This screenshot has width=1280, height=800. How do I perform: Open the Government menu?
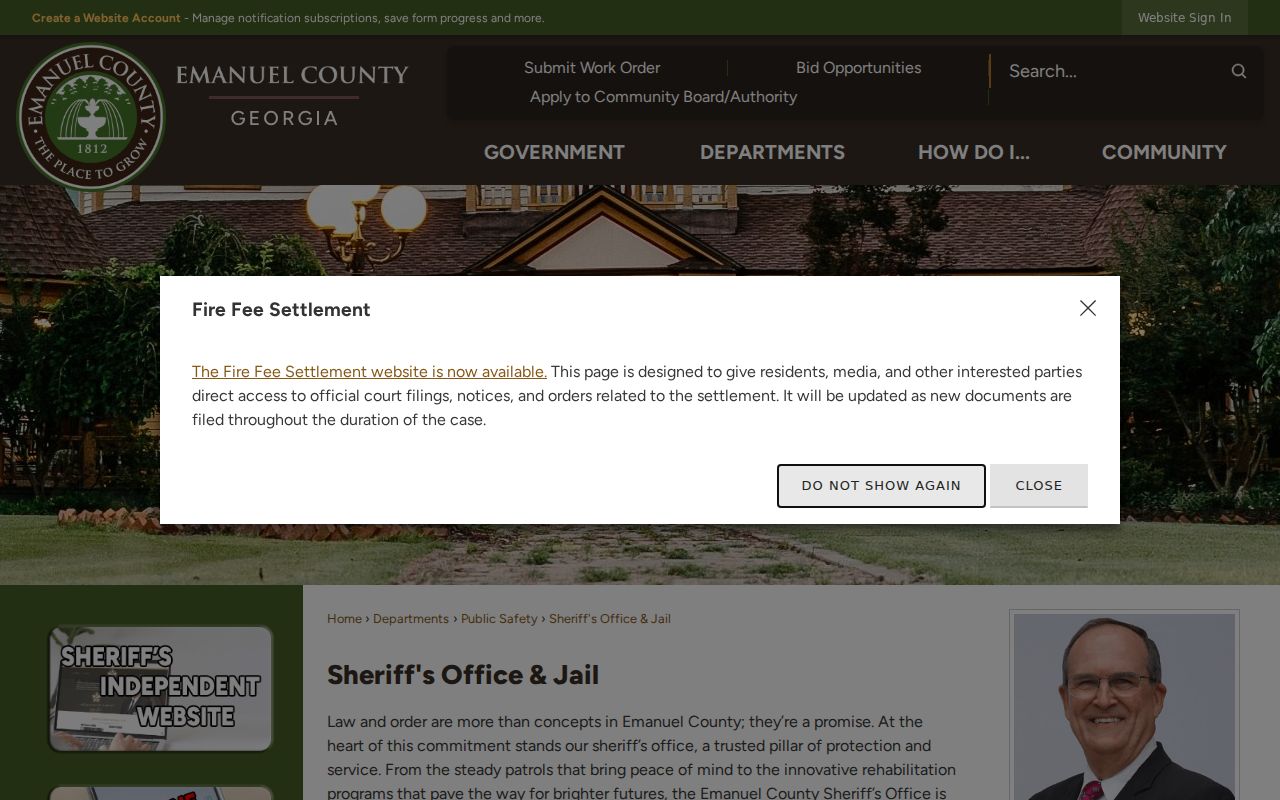tap(554, 152)
